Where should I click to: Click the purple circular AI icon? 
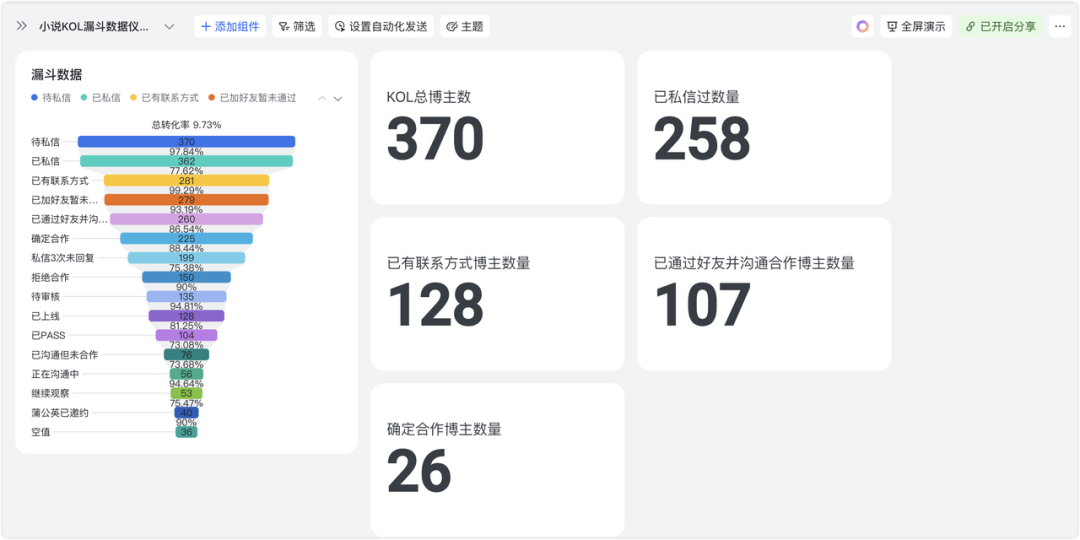point(862,27)
